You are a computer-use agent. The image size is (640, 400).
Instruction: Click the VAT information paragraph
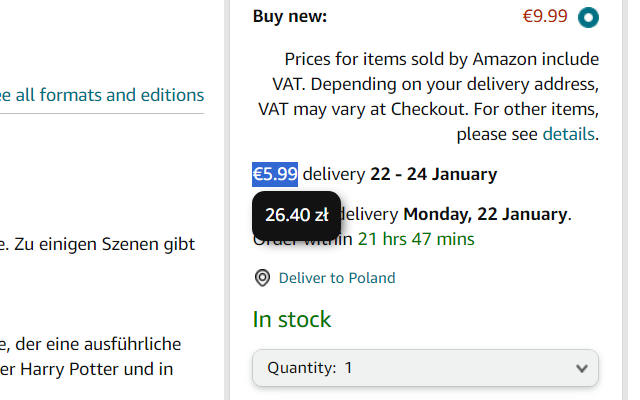tap(430, 96)
